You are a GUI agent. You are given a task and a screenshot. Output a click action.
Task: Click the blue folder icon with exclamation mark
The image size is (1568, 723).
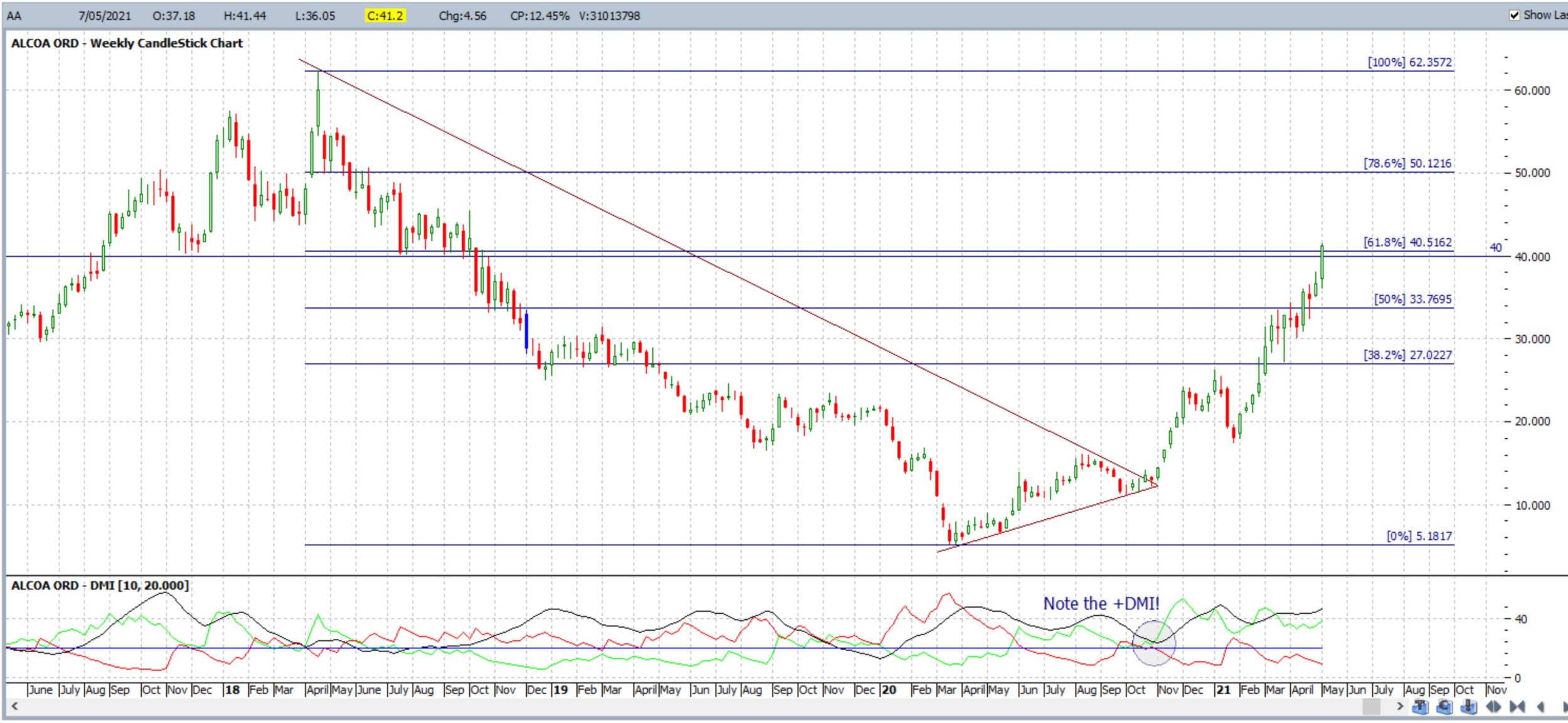(x=1468, y=706)
